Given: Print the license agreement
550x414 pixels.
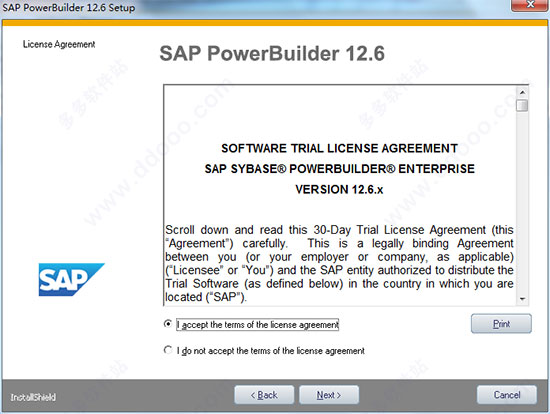Looking at the screenshot, I should pos(501,323).
